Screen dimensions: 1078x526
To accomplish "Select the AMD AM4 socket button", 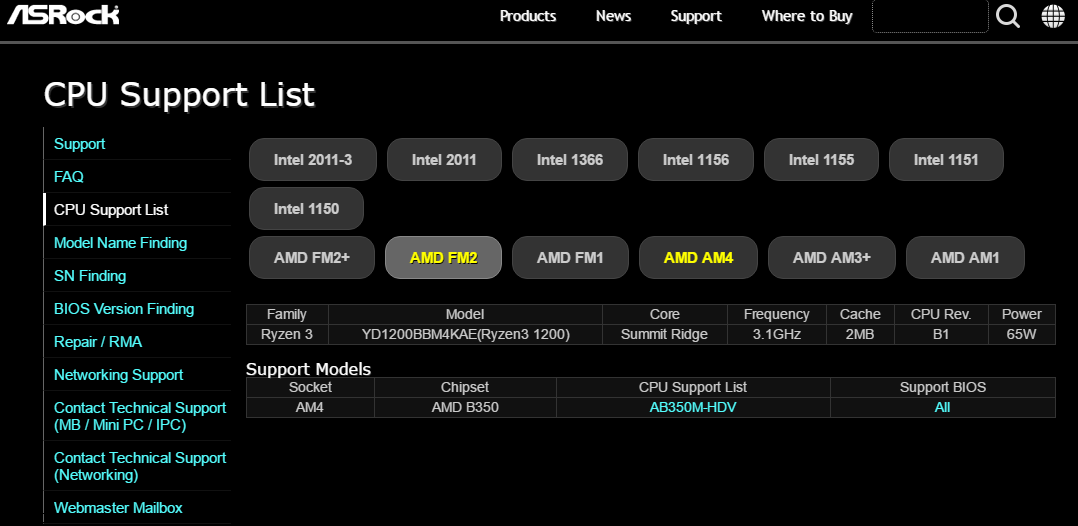I will pos(698,258).
